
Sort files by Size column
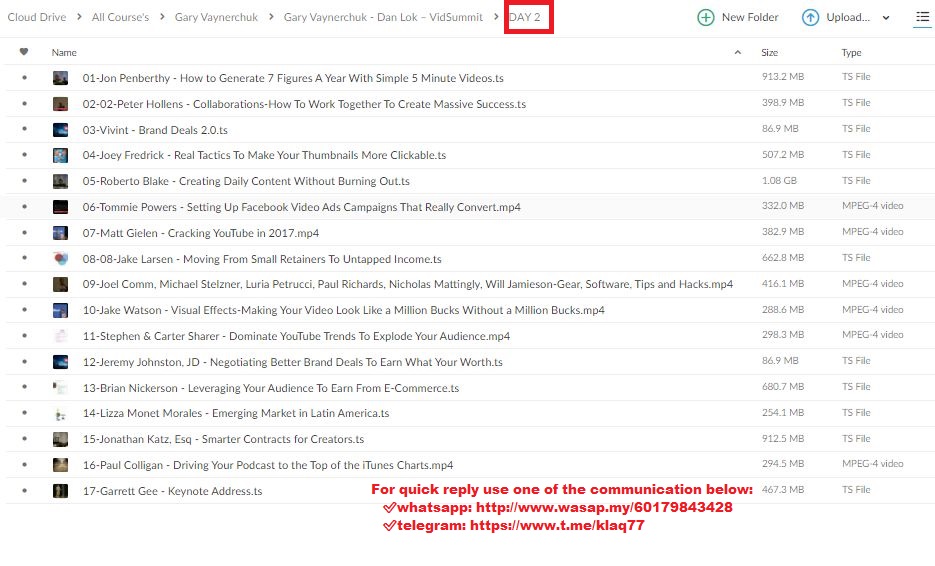[769, 52]
